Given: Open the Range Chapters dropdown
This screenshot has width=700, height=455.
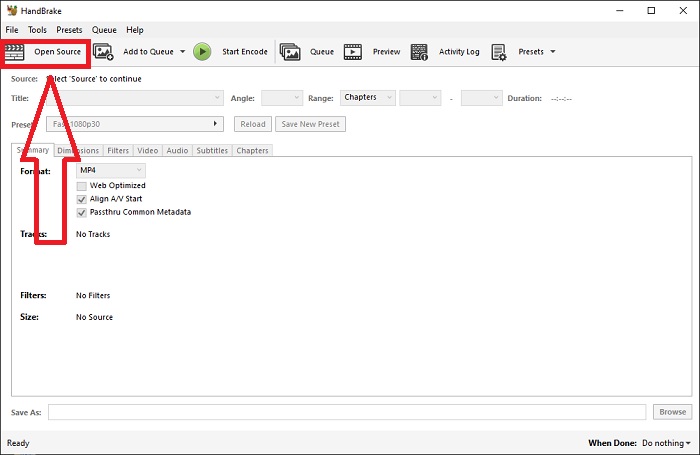Looking at the screenshot, I should tap(366, 98).
